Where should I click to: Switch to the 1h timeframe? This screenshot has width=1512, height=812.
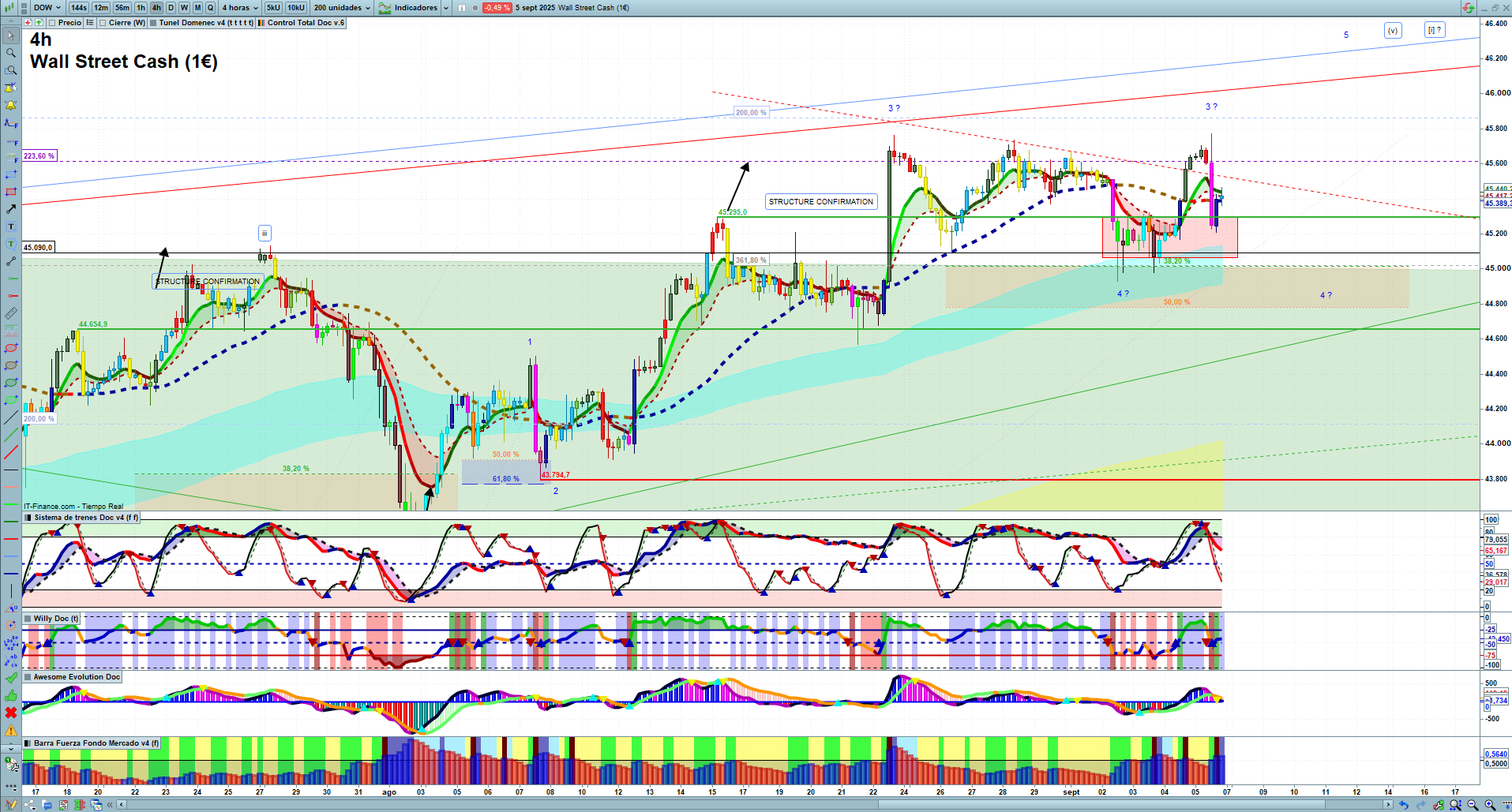tap(141, 8)
